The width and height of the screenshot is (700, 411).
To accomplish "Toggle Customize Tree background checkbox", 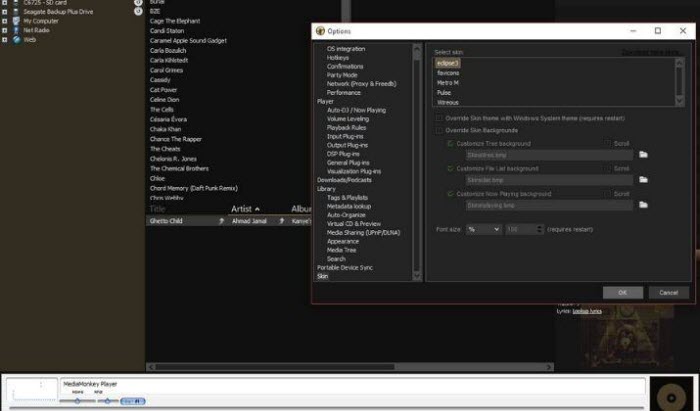I will click(450, 144).
